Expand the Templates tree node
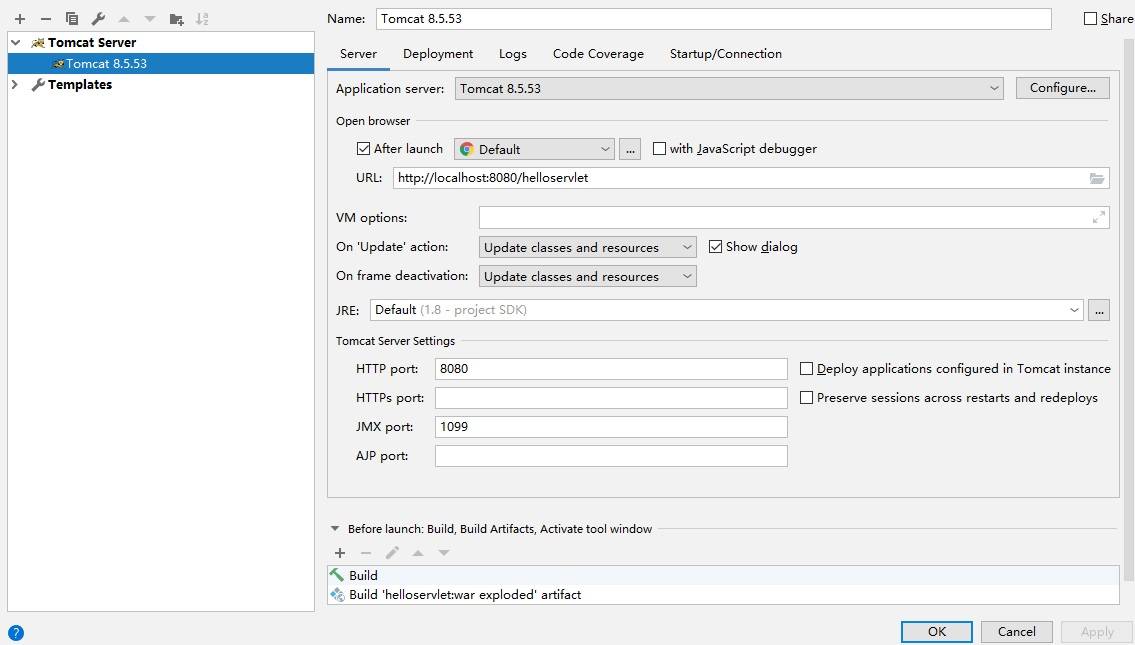The height and width of the screenshot is (645, 1135). [x=15, y=85]
